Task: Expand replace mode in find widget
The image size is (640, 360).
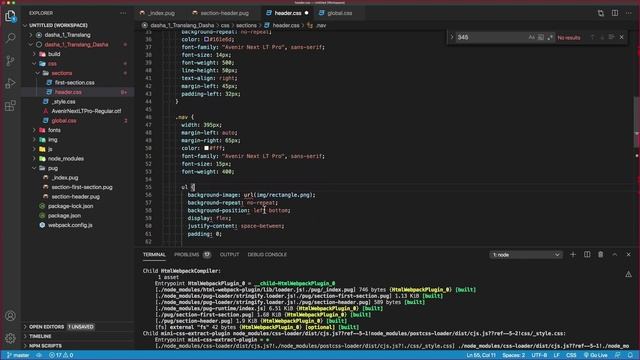Action: 452,37
